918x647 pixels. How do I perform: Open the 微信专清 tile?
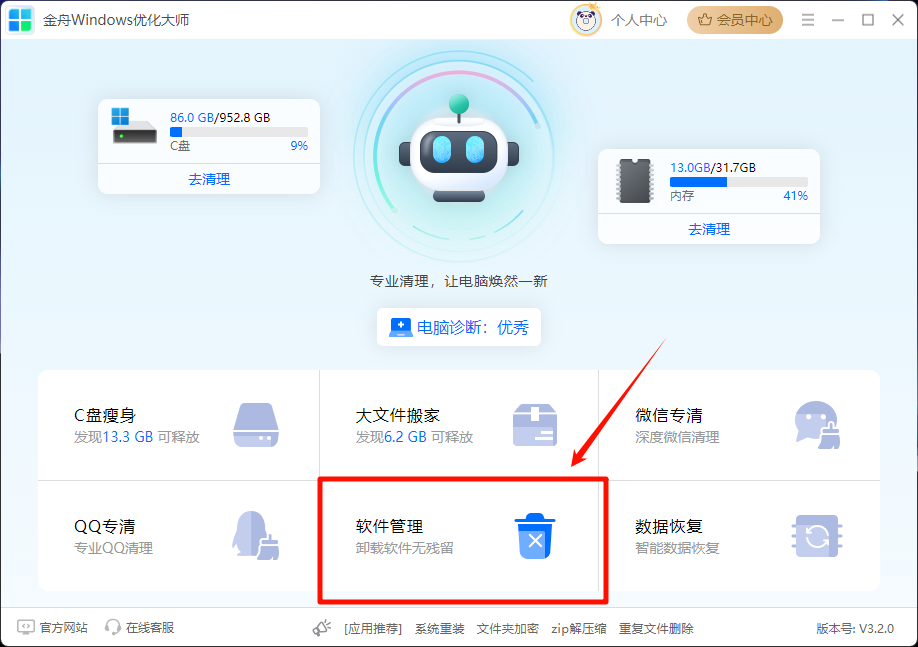(x=739, y=425)
